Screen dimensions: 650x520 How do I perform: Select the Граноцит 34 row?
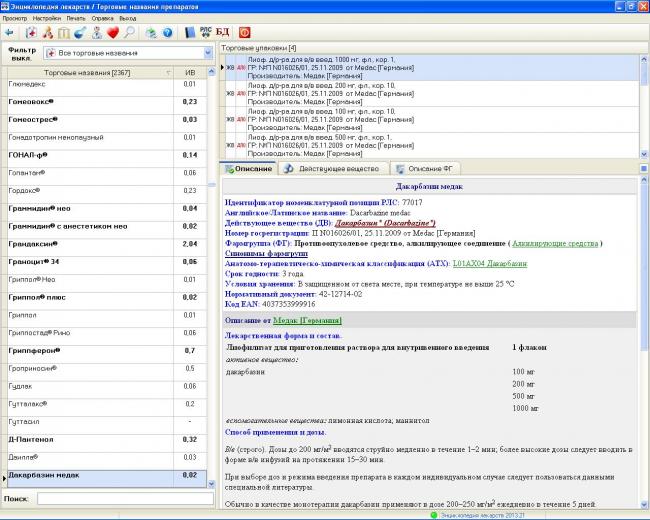click(x=107, y=266)
